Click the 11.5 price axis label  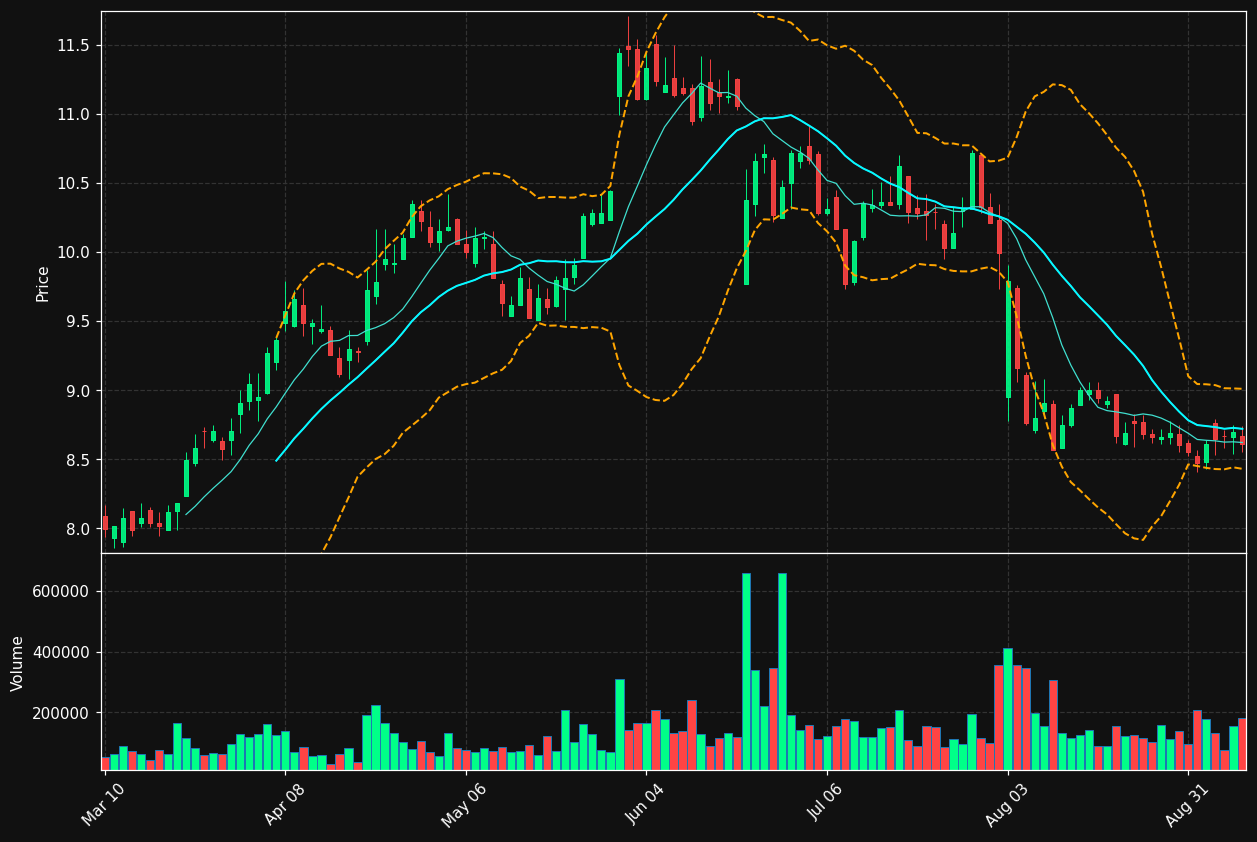(73, 46)
